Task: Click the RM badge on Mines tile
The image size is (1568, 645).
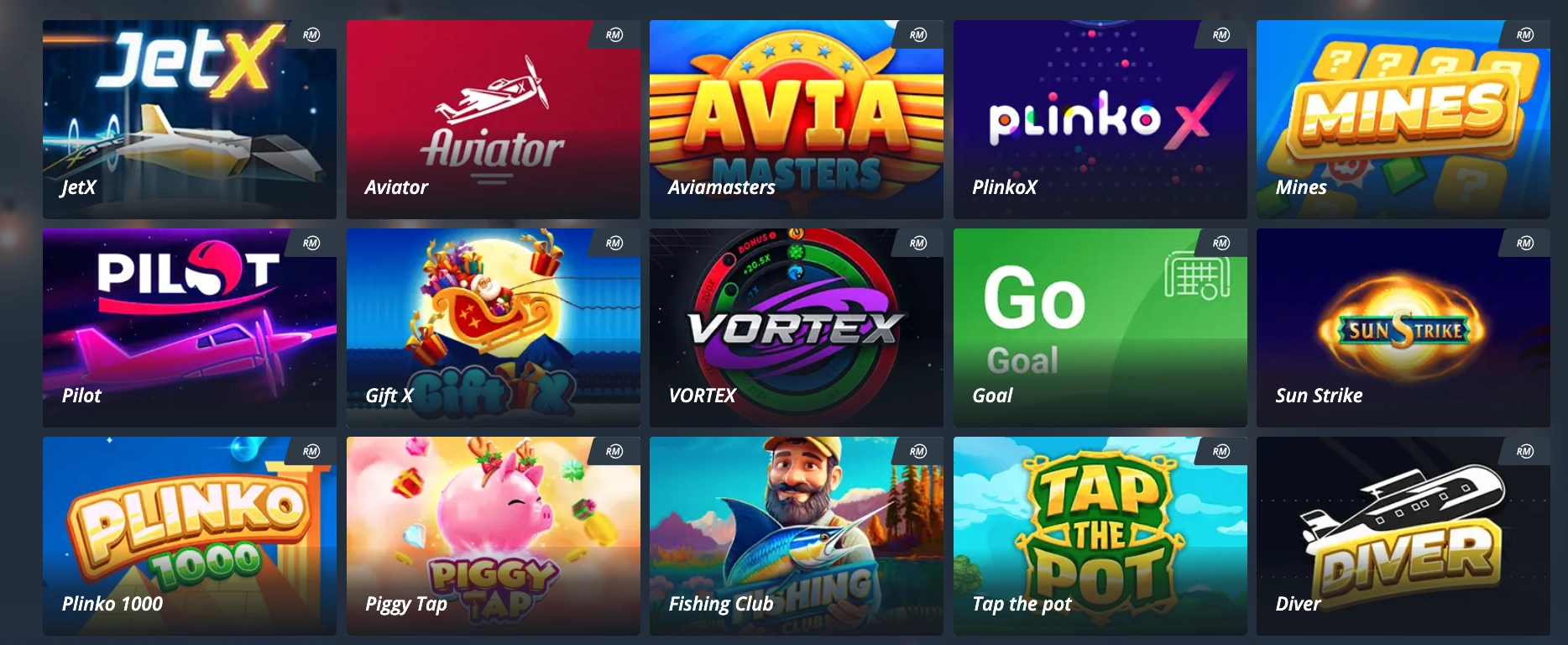Action: [1525, 35]
